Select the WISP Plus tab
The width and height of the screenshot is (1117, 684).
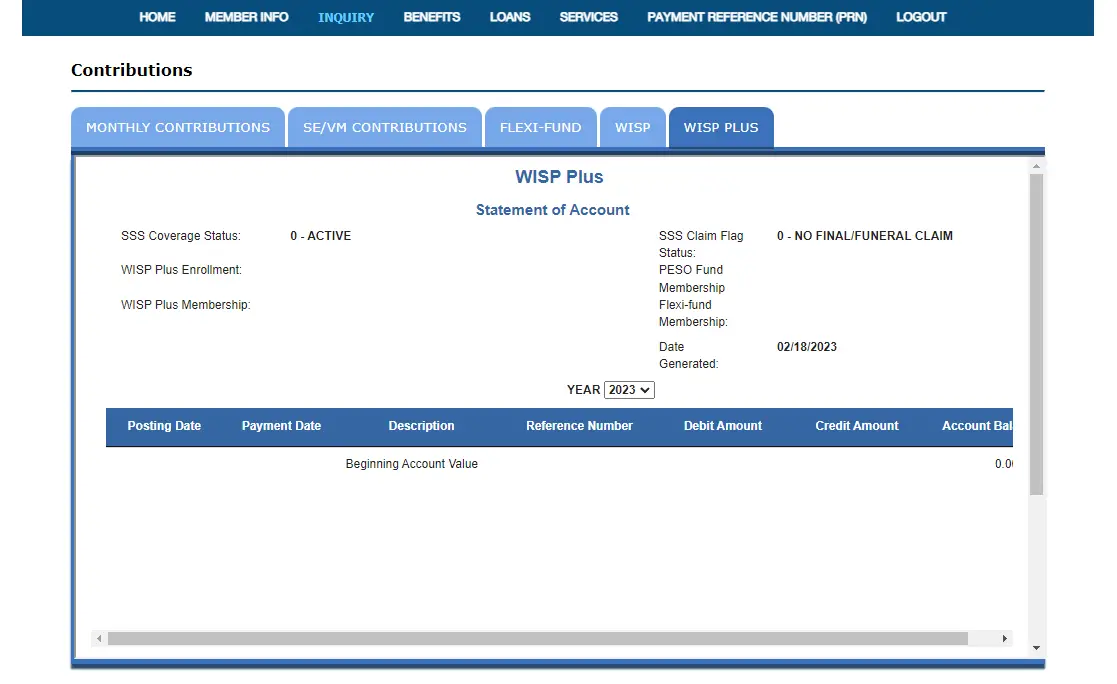point(721,128)
